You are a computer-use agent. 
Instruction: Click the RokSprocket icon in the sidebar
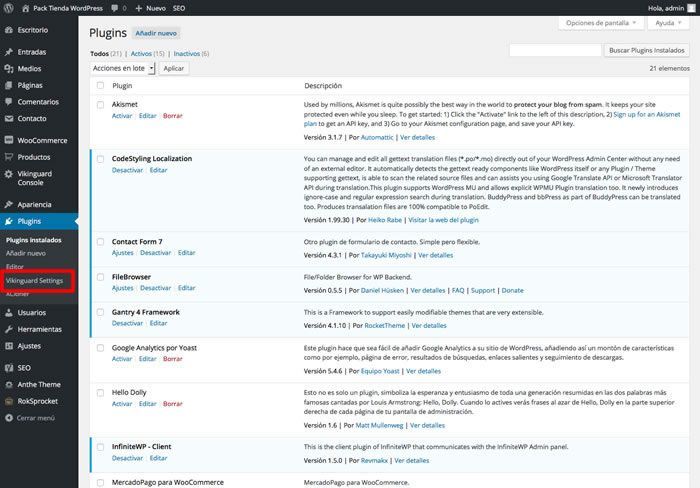tap(8, 401)
